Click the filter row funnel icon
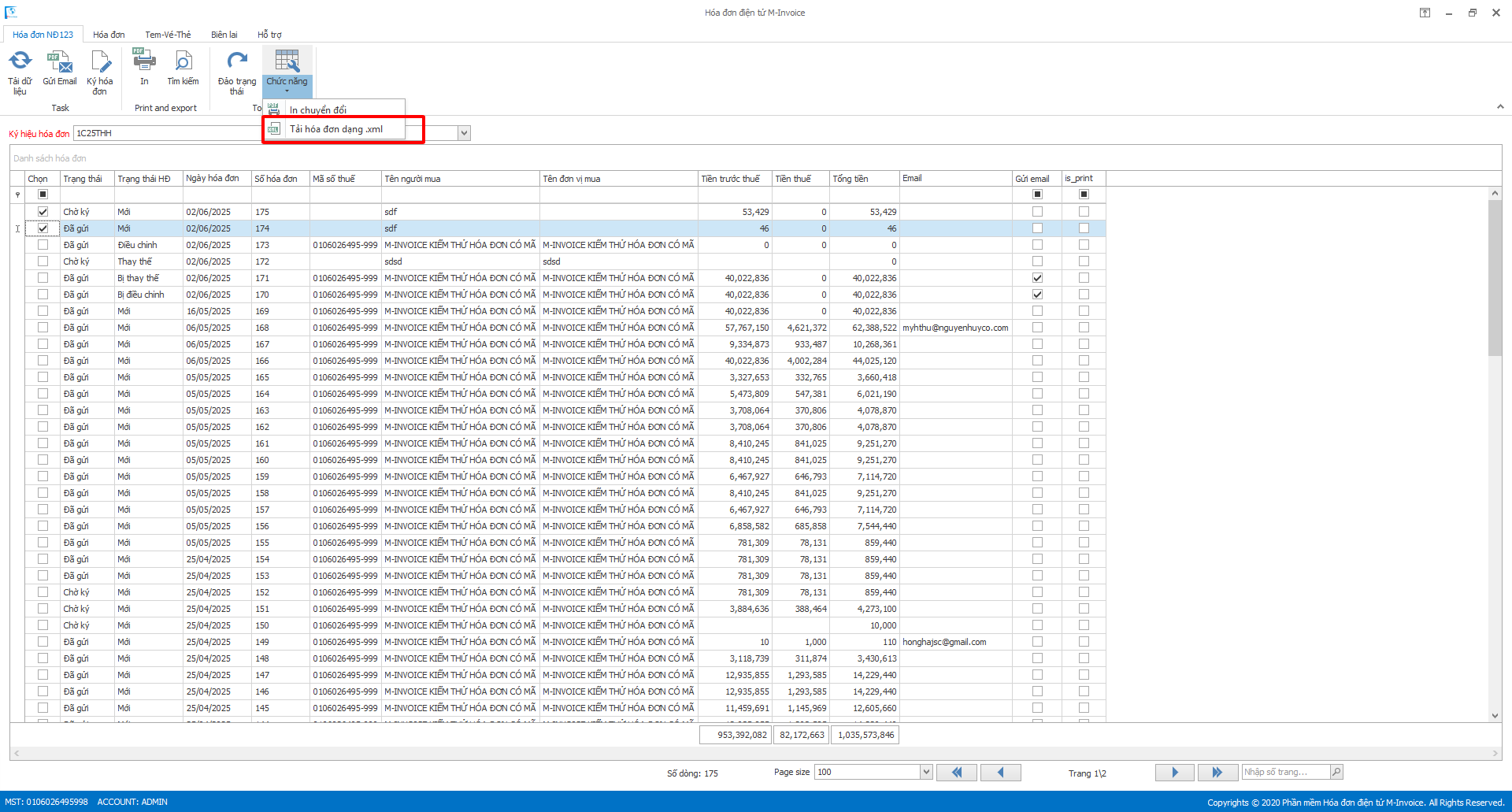 pyautogui.click(x=17, y=195)
